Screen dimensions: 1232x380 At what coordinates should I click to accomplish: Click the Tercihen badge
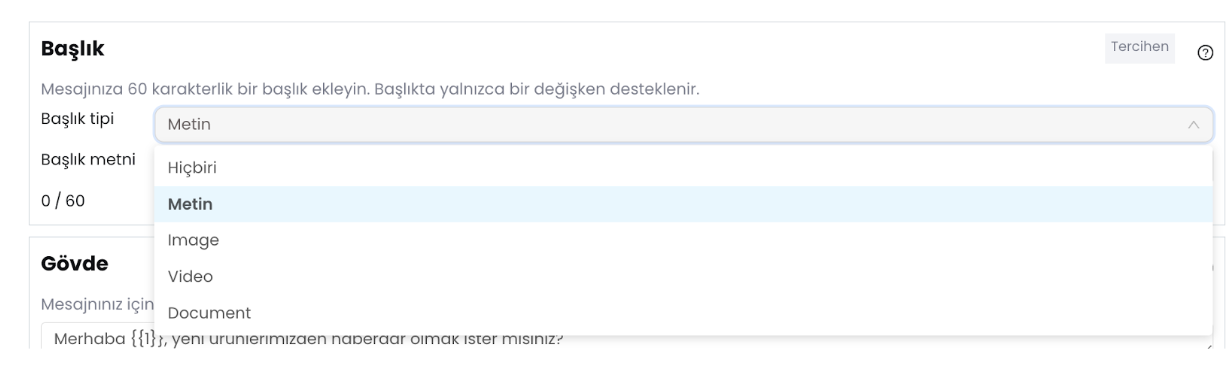click(1141, 47)
